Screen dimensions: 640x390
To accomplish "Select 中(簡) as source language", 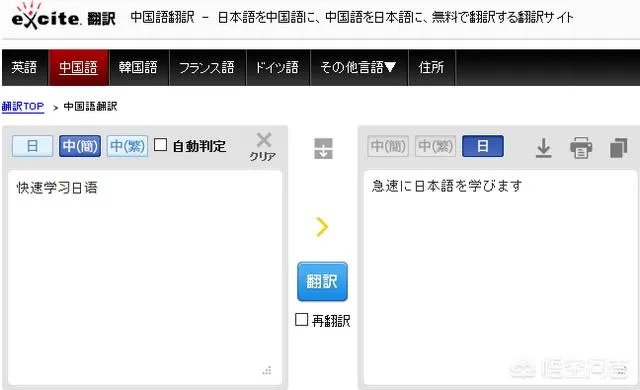I will click(x=80, y=146).
